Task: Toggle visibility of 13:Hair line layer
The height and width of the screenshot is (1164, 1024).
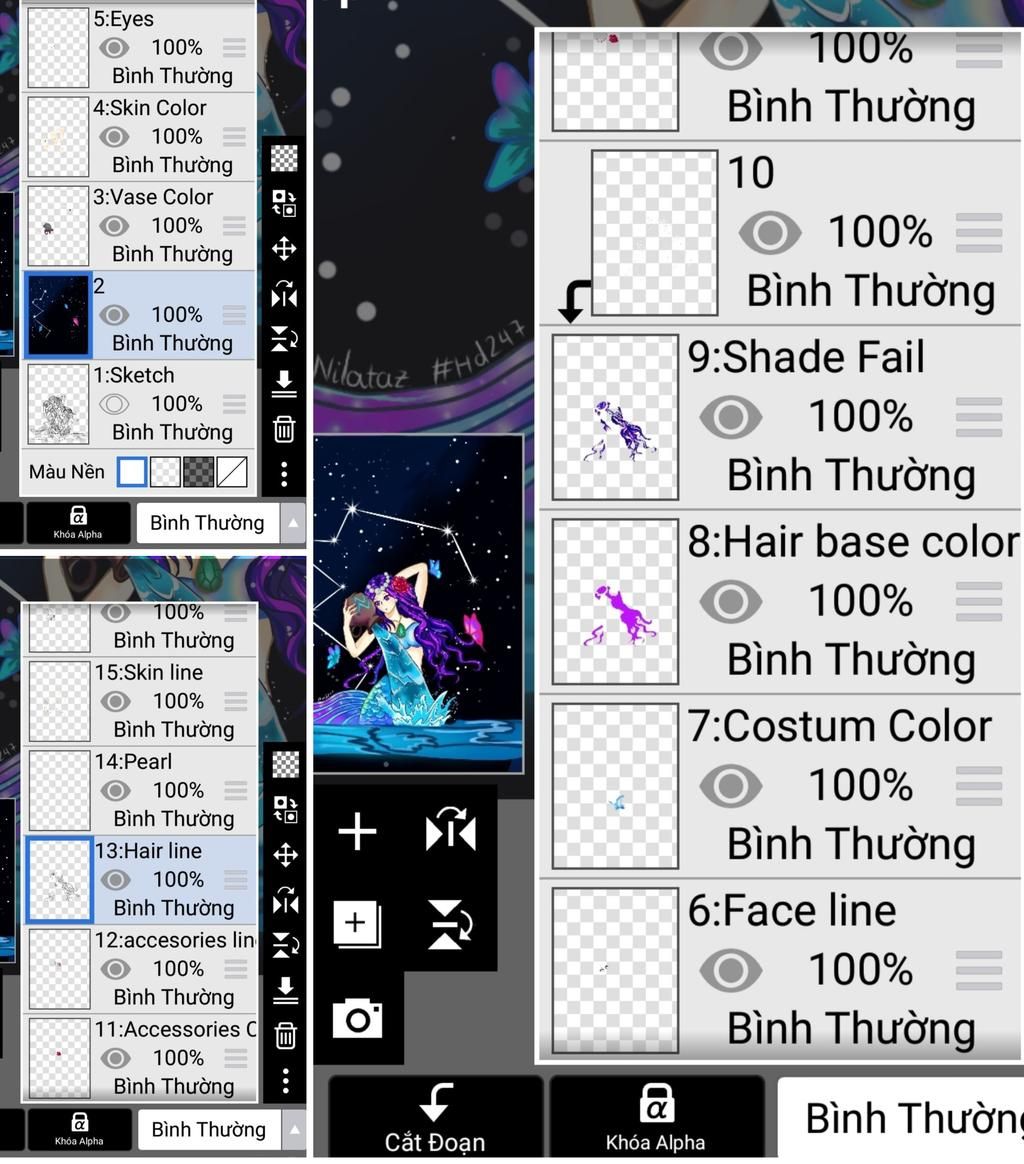Action: pyautogui.click(x=115, y=880)
